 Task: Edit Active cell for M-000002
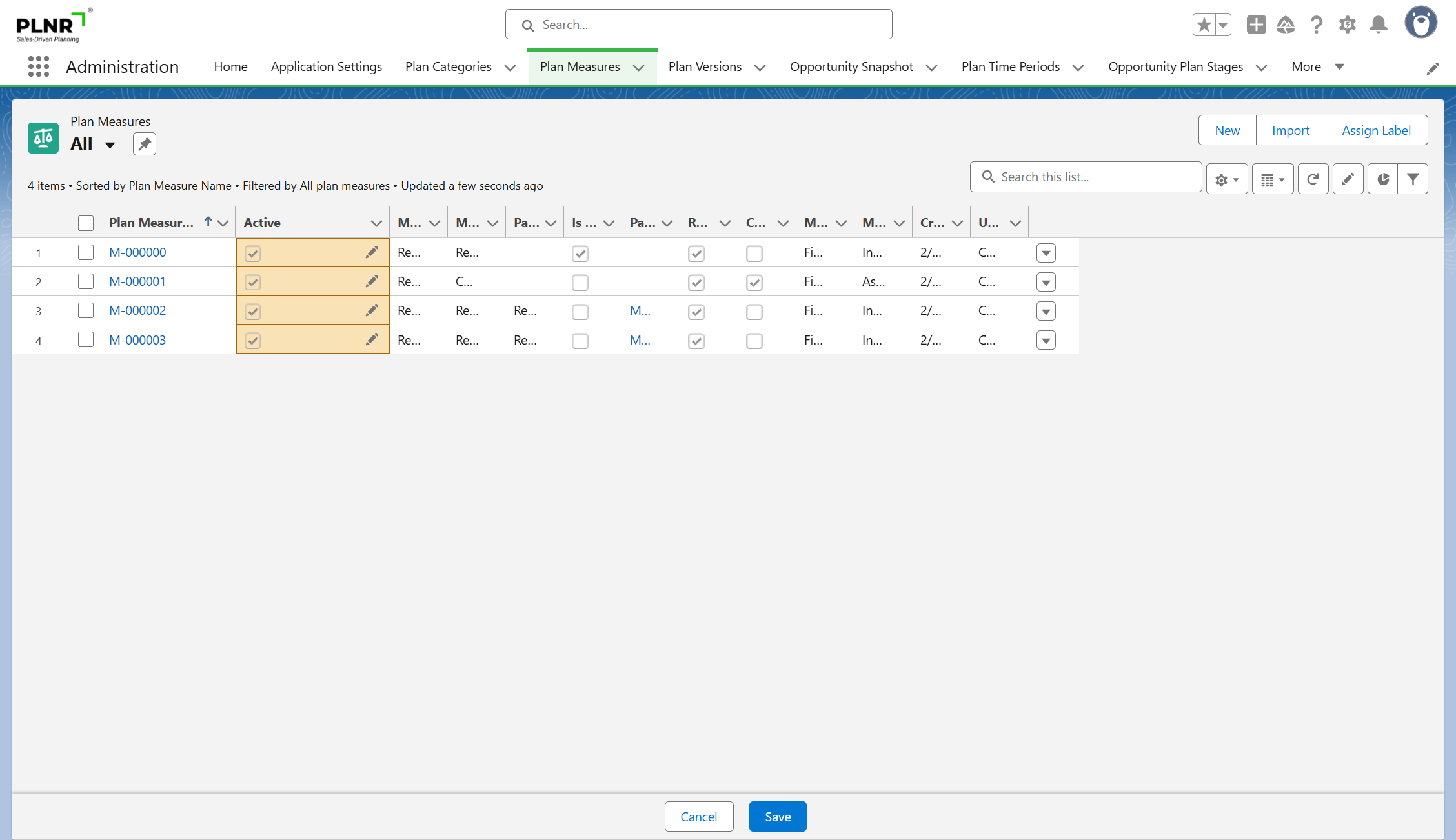[x=372, y=310]
